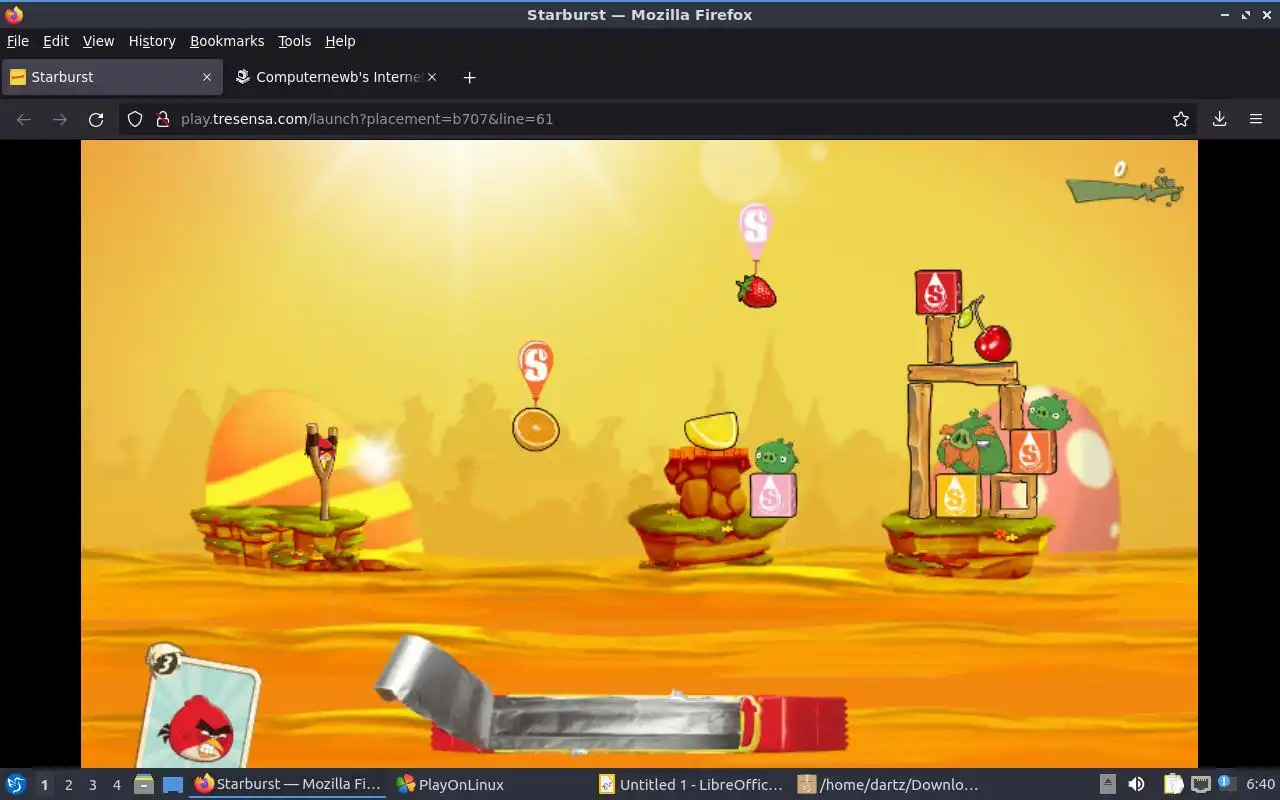Click the small green pig by the lemon
Screen dimensions: 1280x800
click(775, 456)
